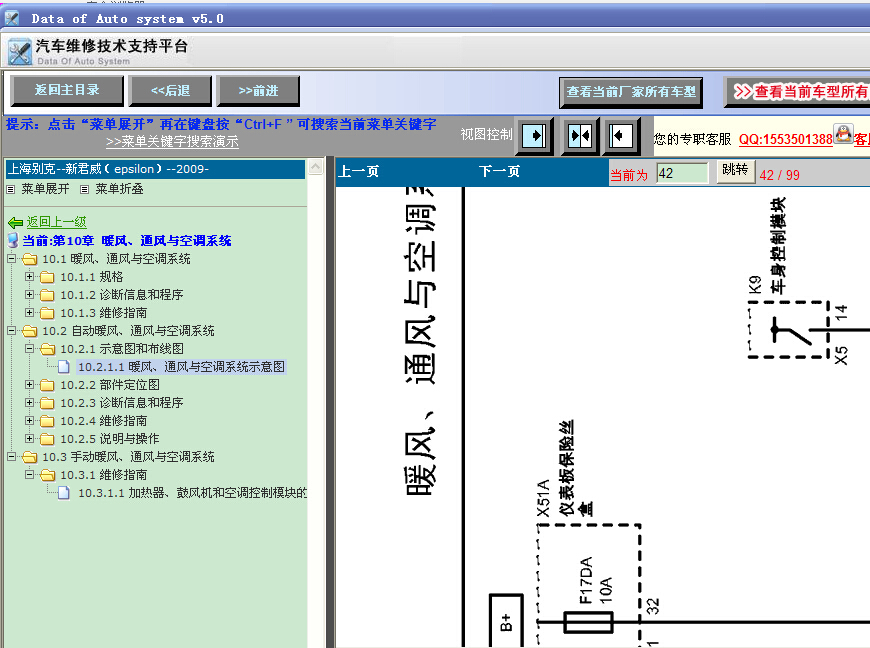The image size is (870, 648).
Task: Open 10.2.1.1 暖风、通风与空调系统示意图
Action: tap(181, 367)
